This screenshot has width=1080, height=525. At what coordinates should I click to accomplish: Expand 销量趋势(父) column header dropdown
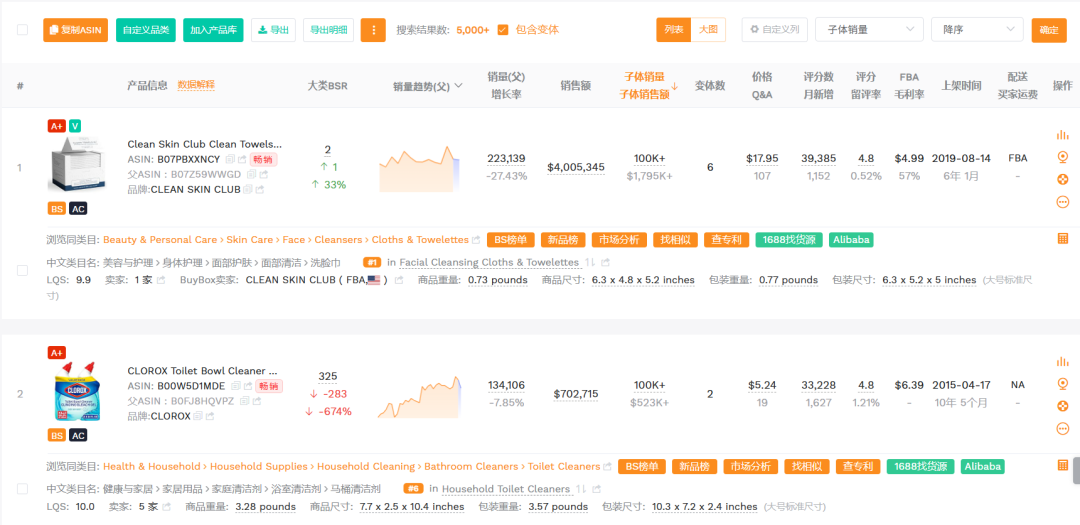(x=459, y=86)
